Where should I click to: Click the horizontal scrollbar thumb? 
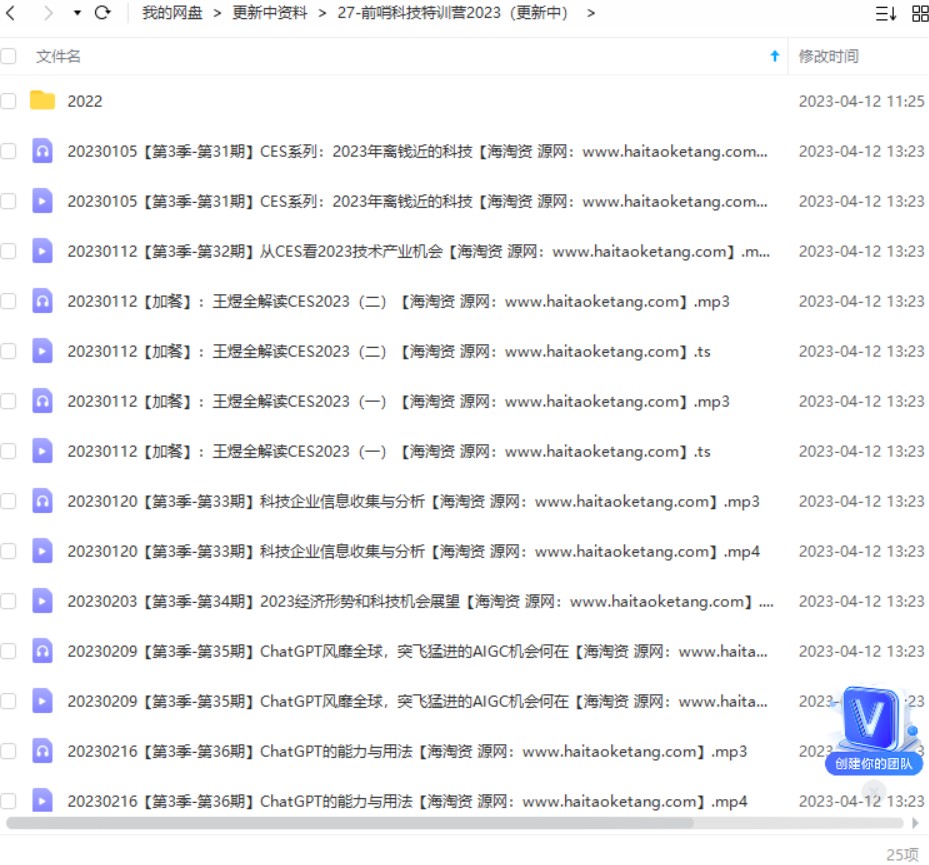tap(350, 823)
